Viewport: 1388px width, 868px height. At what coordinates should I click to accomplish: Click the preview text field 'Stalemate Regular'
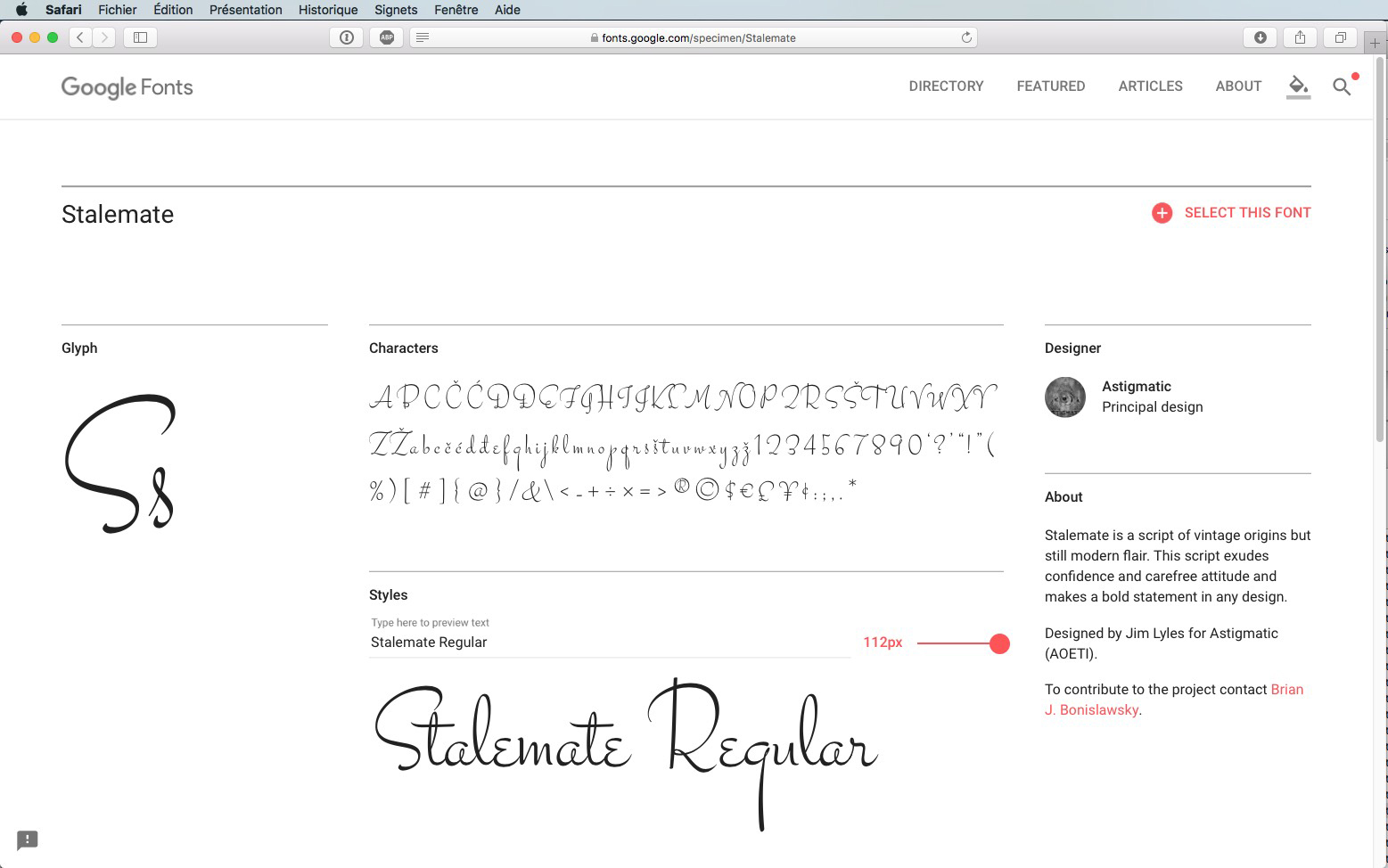(610, 643)
